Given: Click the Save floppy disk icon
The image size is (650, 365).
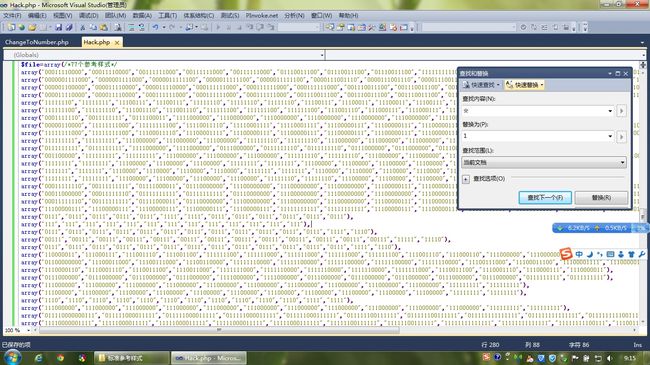Looking at the screenshot, I should (58, 27).
